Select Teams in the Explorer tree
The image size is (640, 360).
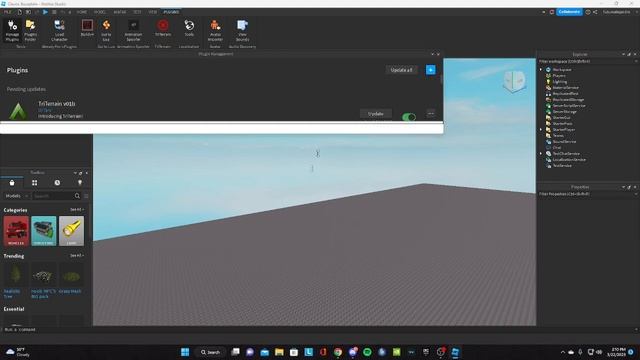[558, 136]
